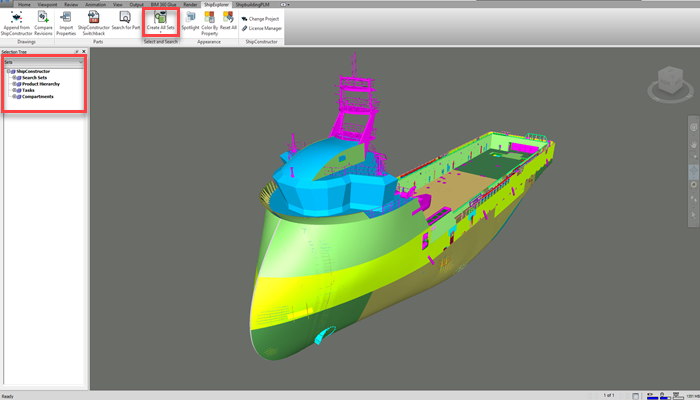Expand the Compartments tree node

(x=14, y=97)
